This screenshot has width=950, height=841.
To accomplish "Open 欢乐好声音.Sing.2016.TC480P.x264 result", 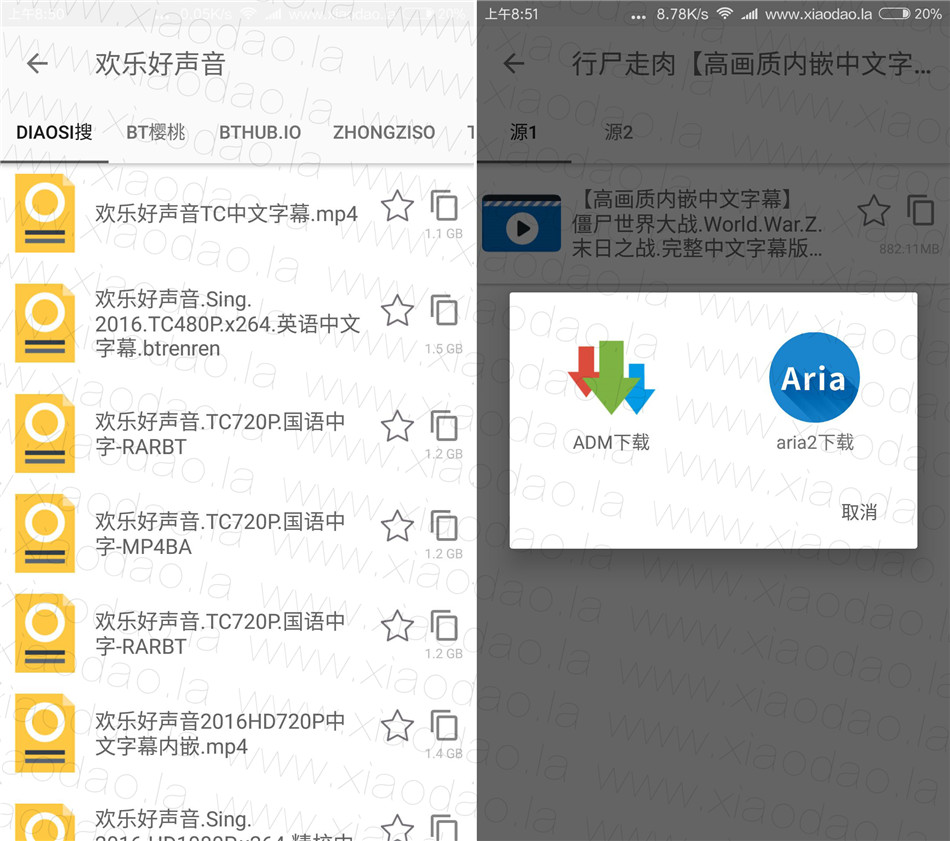I will click(228, 324).
